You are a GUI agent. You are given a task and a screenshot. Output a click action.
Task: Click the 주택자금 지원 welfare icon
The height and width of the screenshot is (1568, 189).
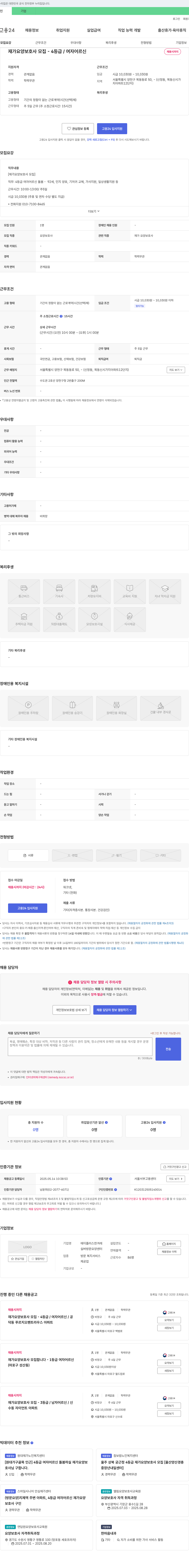click(x=24, y=620)
